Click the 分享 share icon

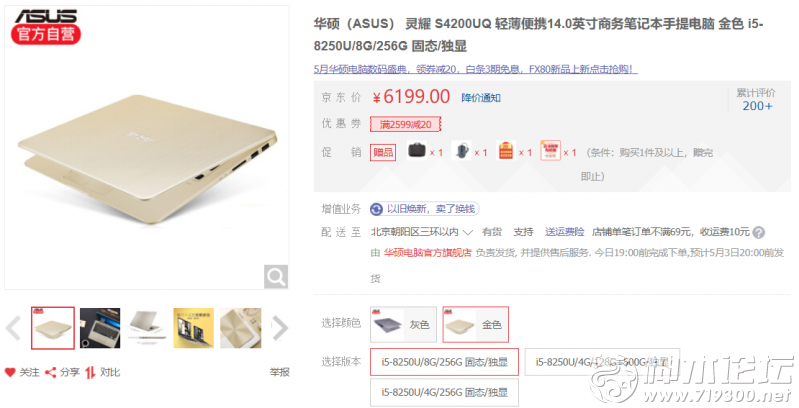(x=50, y=372)
